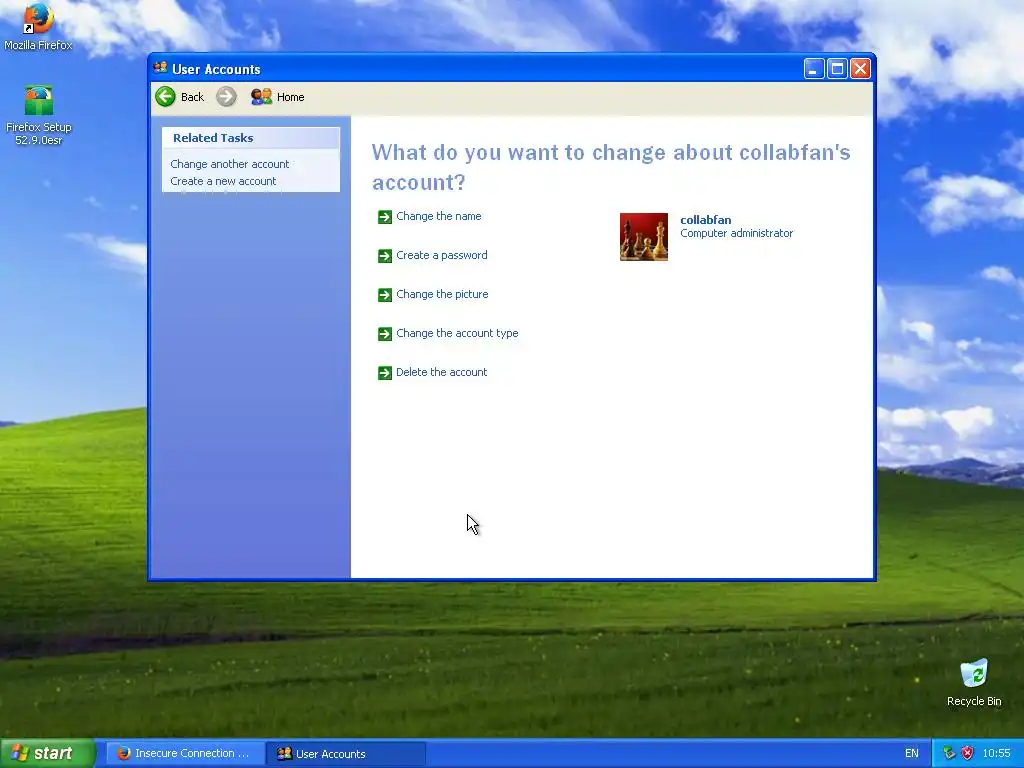This screenshot has width=1024, height=768.
Task: Click the green arrow beside Change the account type
Action: pyautogui.click(x=385, y=334)
